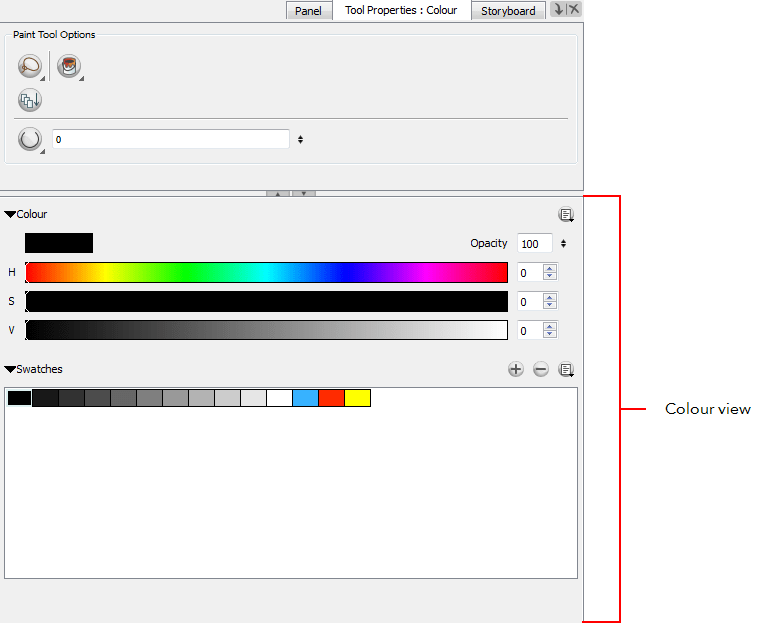The height and width of the screenshot is (623, 775).
Task: Collapse the Swatches section triangle
Action: point(10,369)
